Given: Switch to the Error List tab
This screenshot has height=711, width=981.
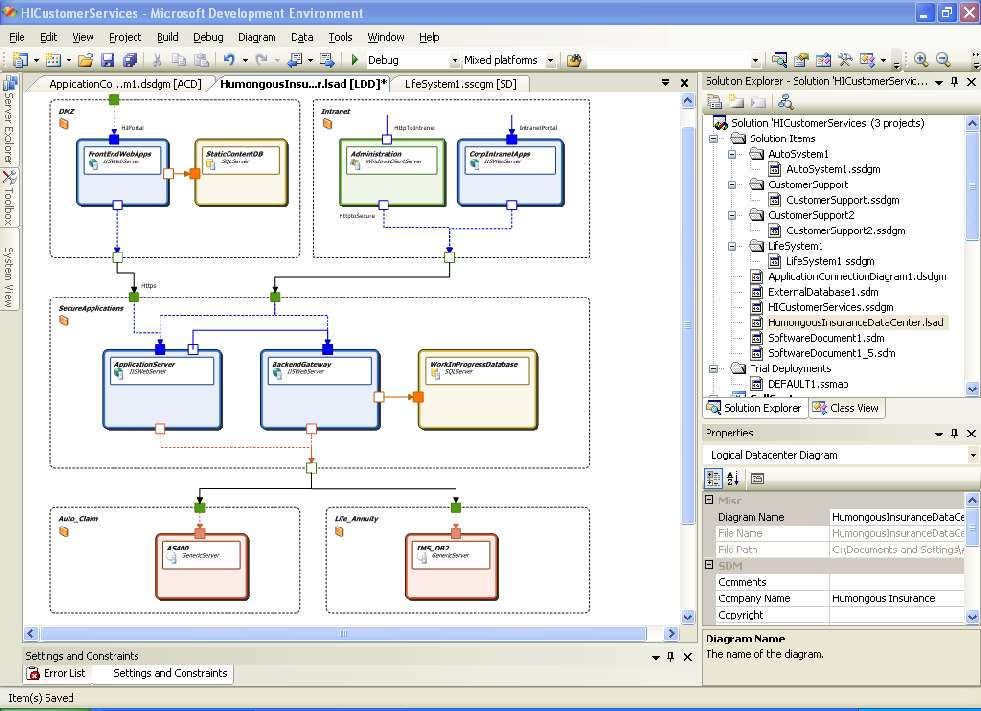Looking at the screenshot, I should coord(56,673).
